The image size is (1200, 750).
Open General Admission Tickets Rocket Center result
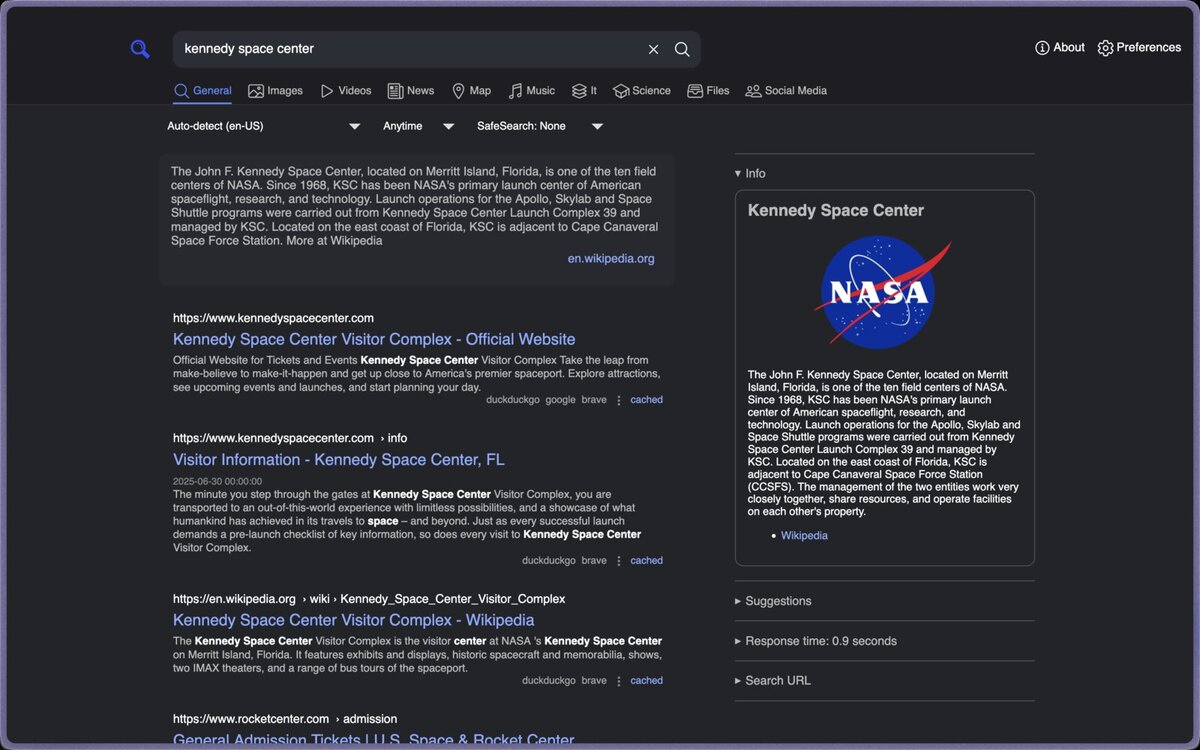(374, 741)
